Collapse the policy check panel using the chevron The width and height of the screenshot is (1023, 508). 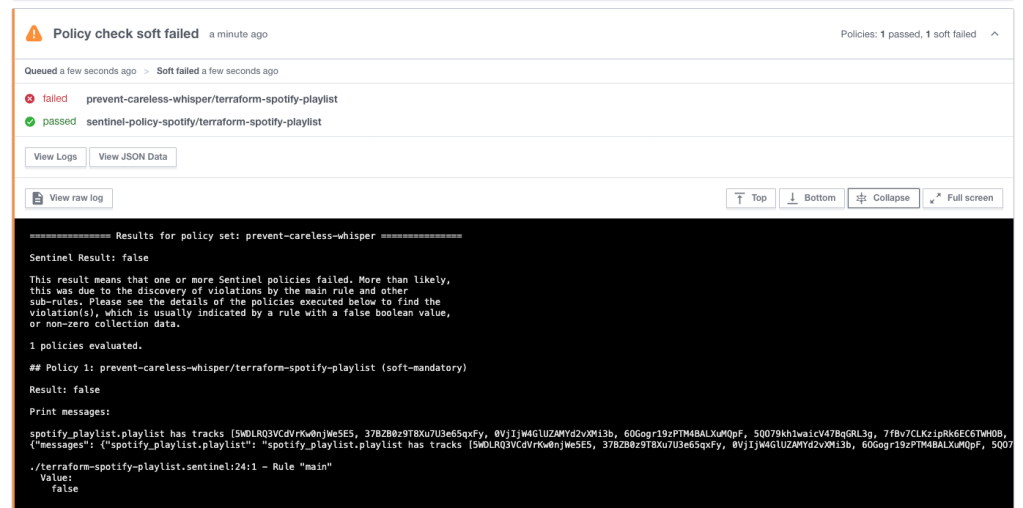click(995, 34)
